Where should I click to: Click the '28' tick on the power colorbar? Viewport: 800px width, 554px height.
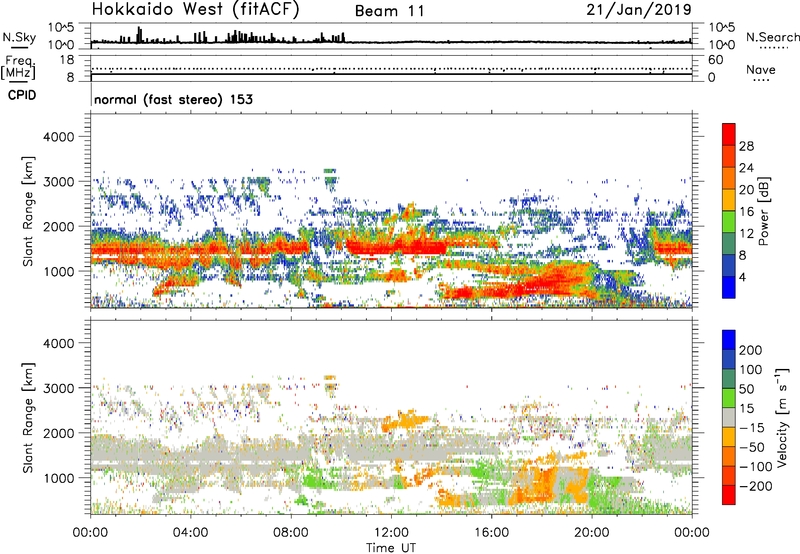[x=746, y=146]
